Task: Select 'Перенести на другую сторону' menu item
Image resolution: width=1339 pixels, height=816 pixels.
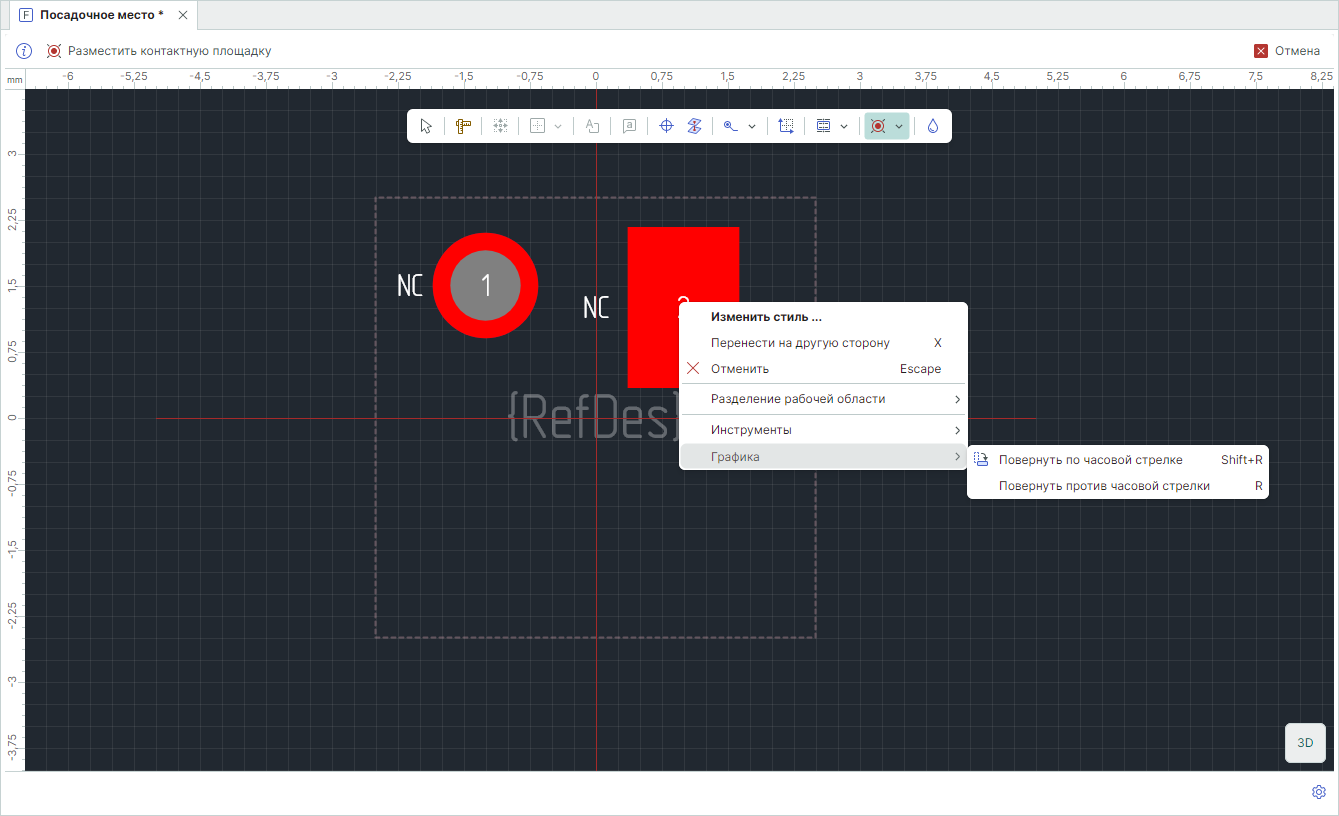Action: 800,343
